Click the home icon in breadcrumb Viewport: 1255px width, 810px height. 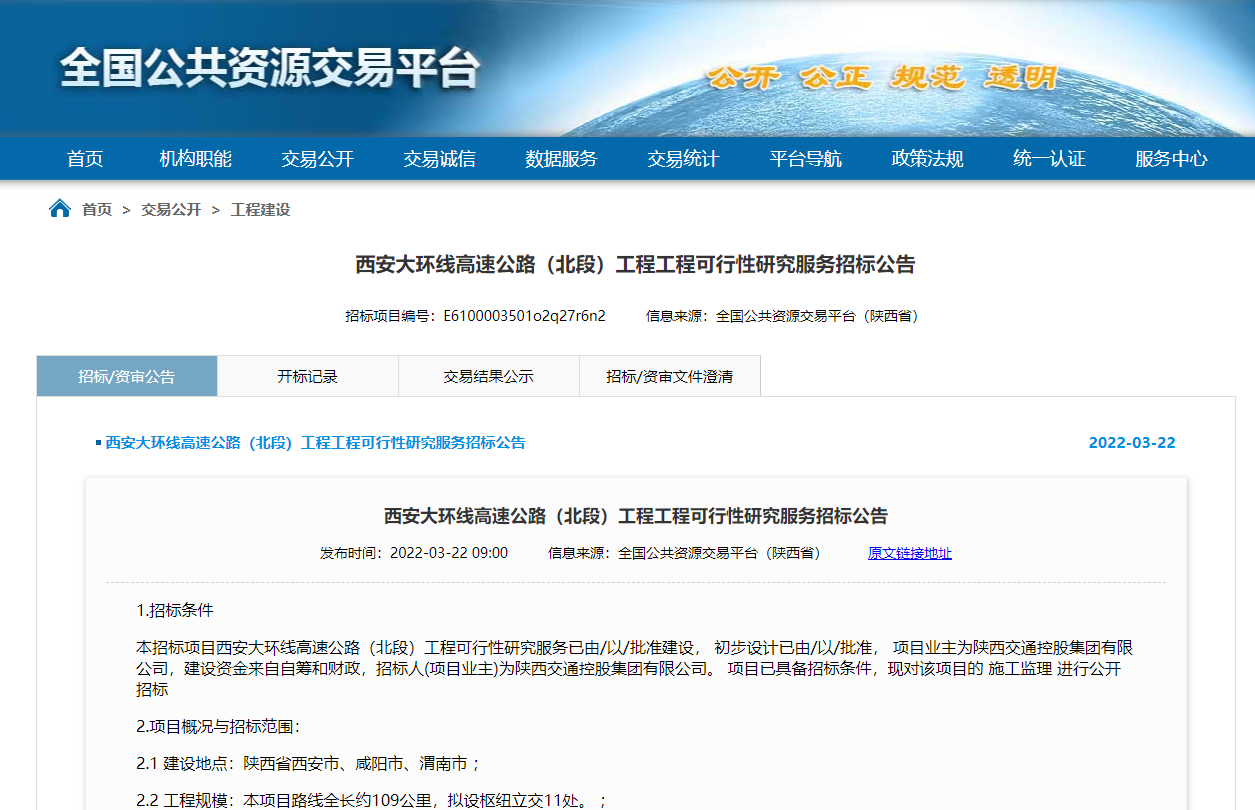point(60,209)
